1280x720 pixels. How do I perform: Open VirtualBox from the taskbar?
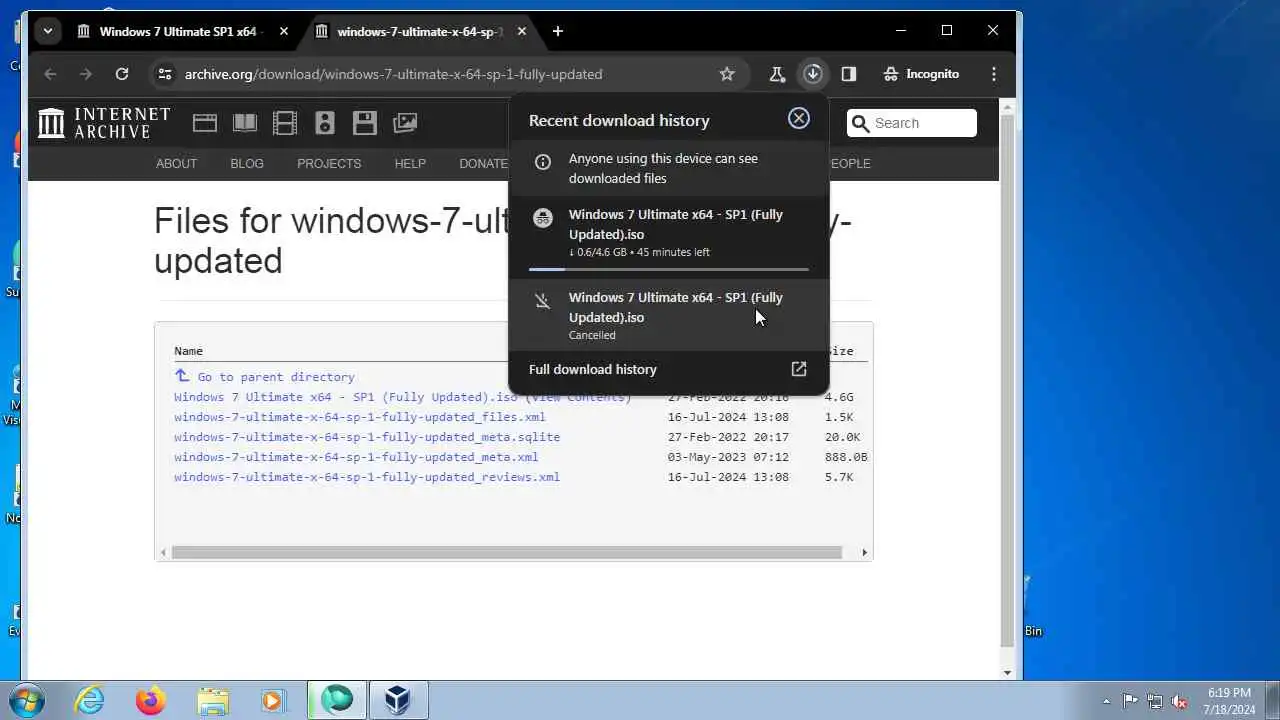tap(398, 700)
